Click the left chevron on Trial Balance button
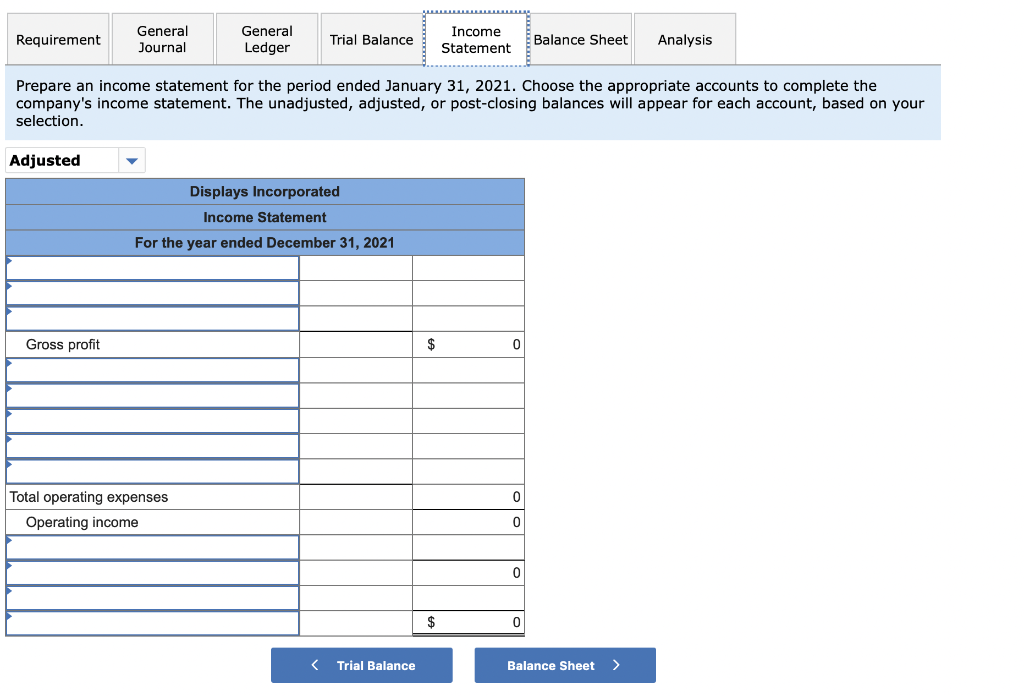 pyautogui.click(x=313, y=665)
